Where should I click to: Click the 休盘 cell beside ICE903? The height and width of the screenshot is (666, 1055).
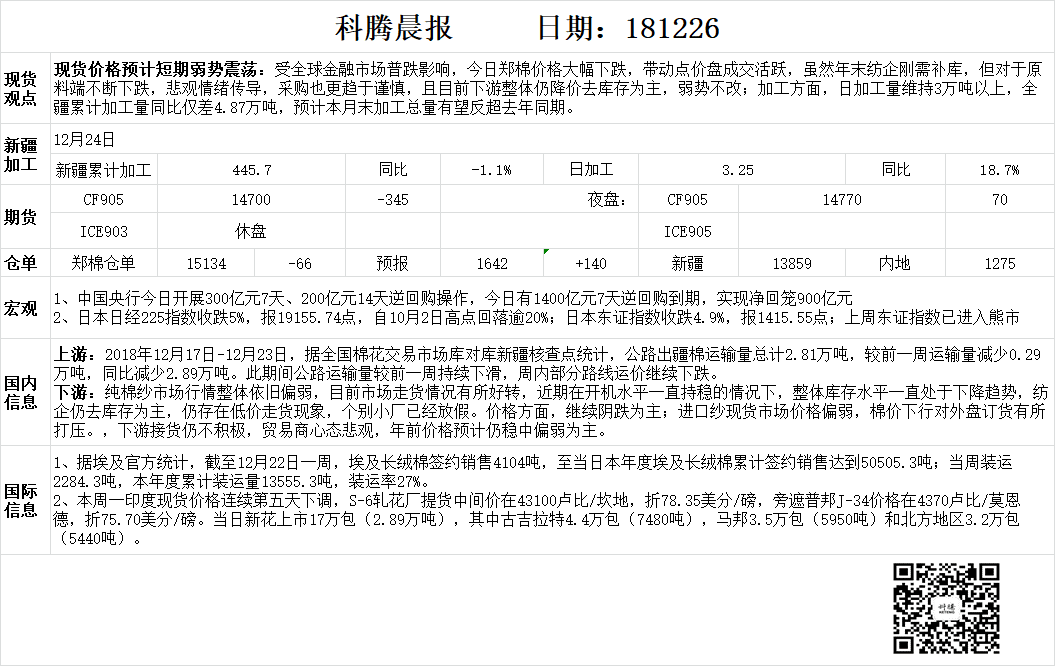251,232
